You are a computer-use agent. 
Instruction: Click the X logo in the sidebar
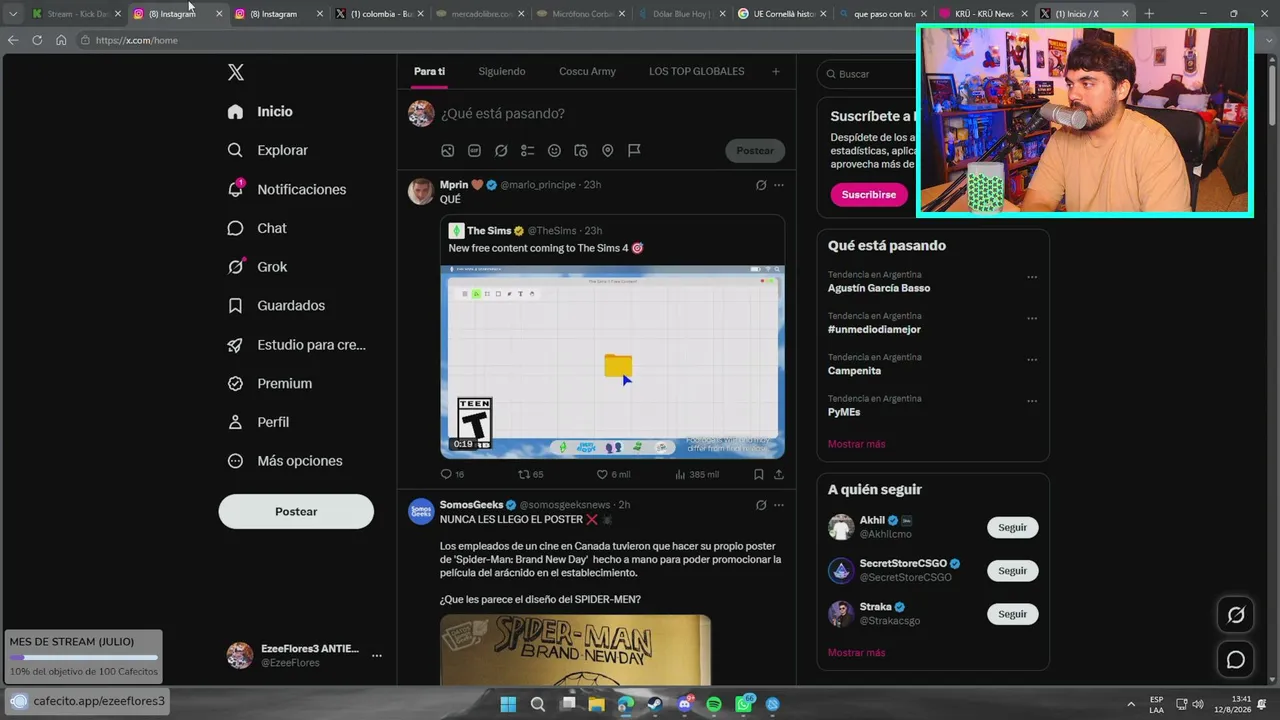tap(235, 72)
